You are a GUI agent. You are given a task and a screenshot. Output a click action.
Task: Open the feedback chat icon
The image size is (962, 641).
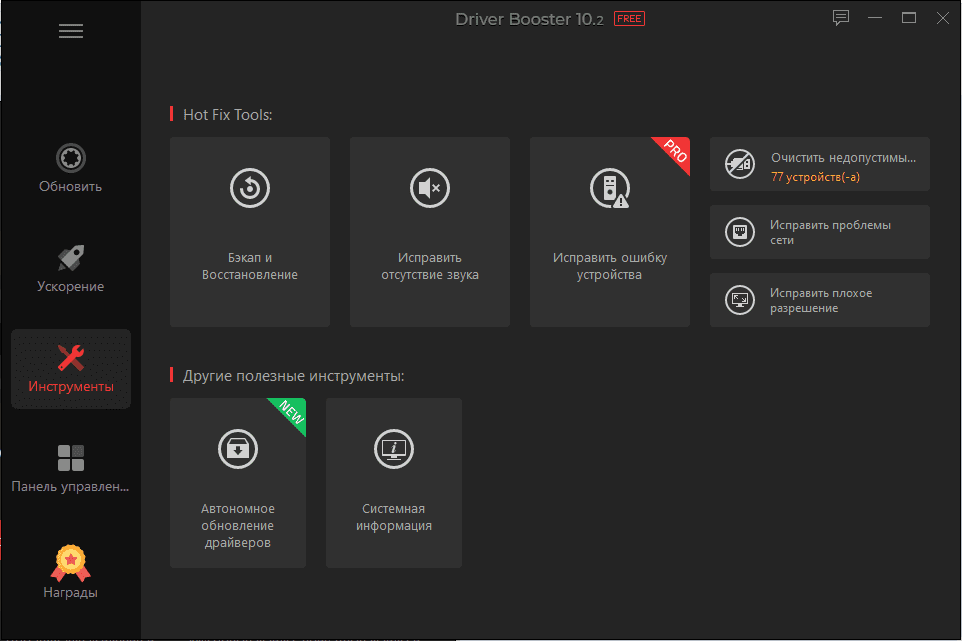841,18
